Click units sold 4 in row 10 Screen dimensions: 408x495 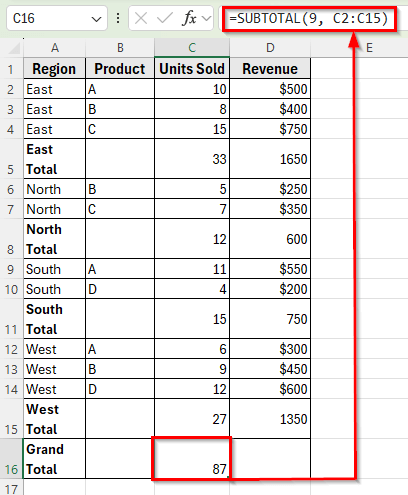(x=192, y=289)
